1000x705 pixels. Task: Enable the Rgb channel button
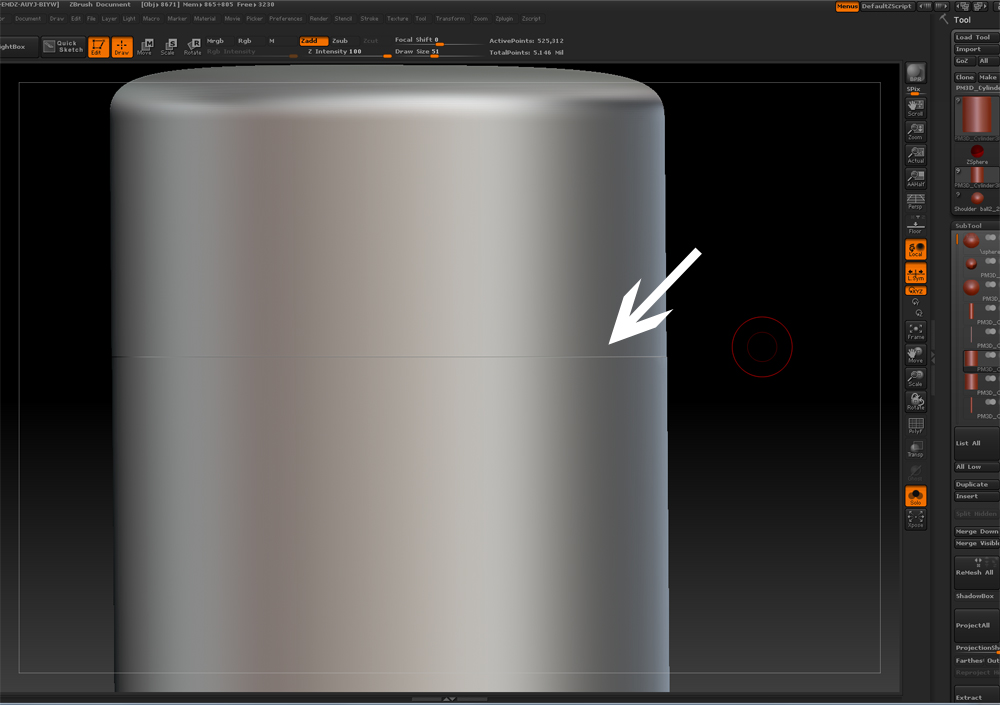click(245, 41)
